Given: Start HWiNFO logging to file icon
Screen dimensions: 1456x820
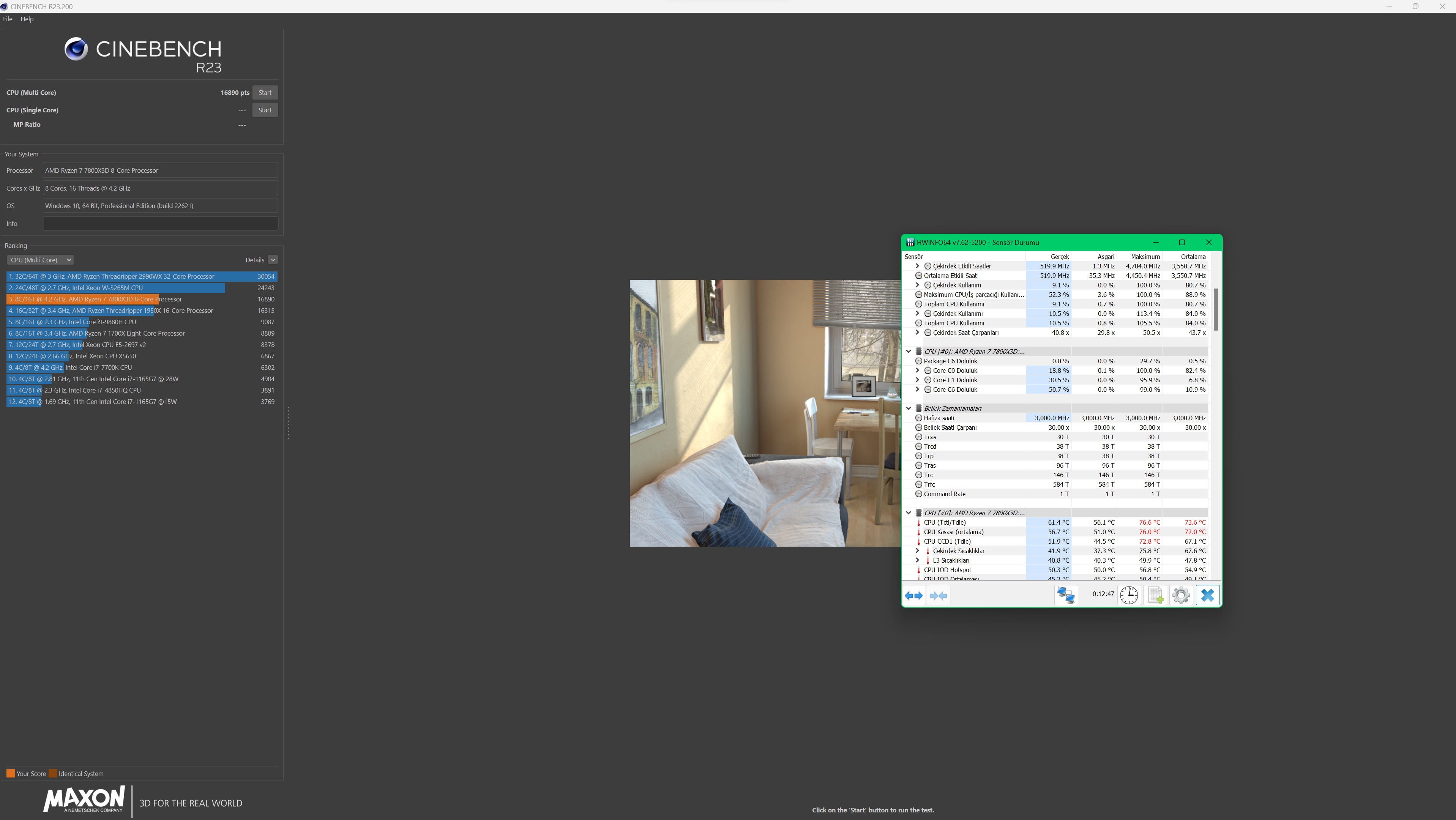Looking at the screenshot, I should (1155, 595).
